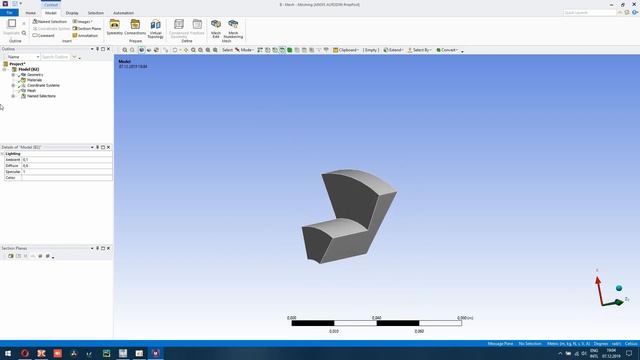Select Mesh in the outline tree

point(31,91)
